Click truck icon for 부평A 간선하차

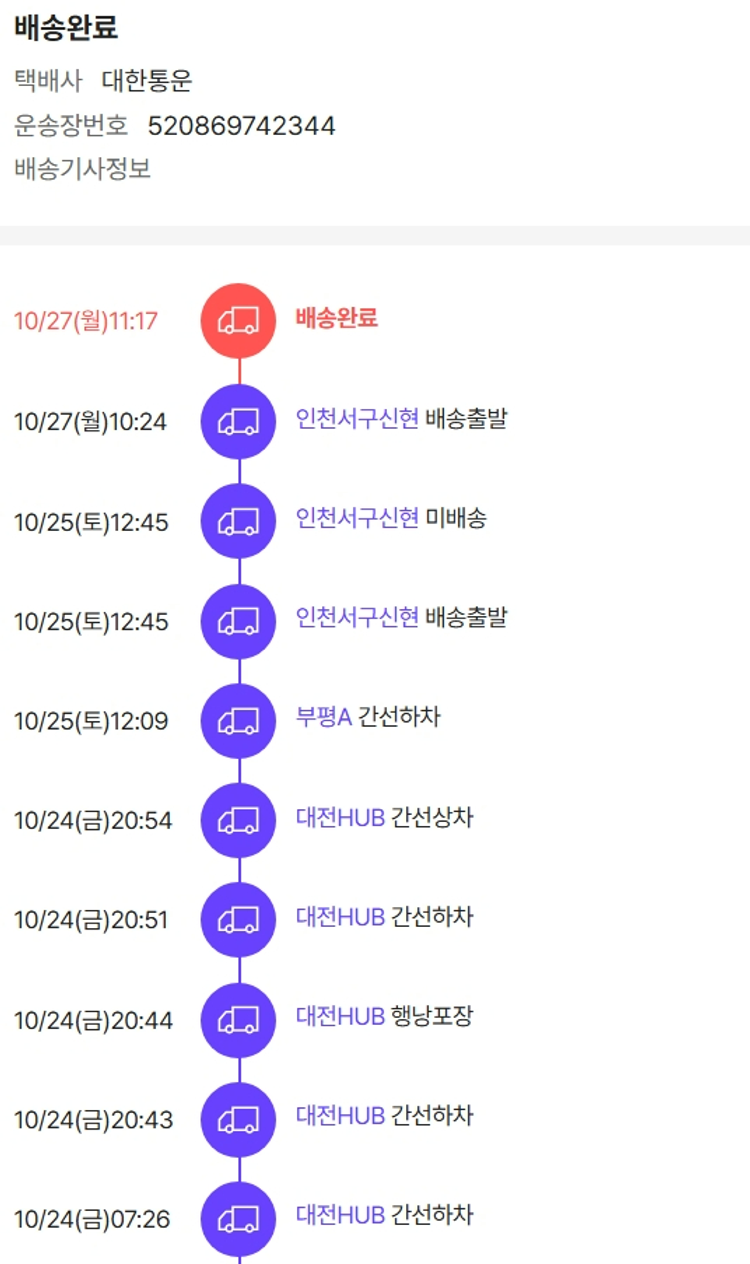click(x=239, y=720)
